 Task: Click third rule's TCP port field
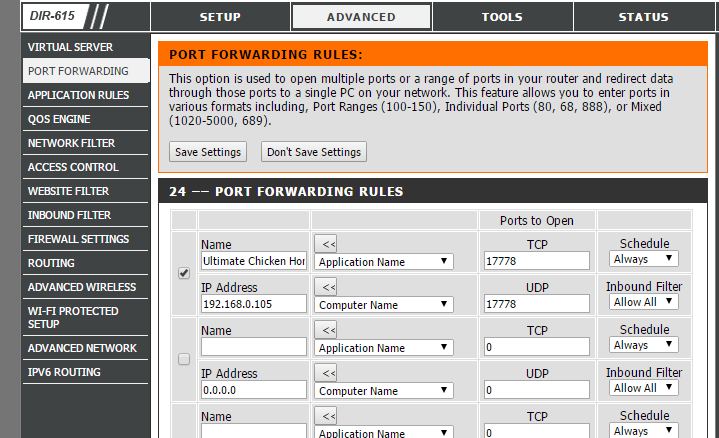click(x=536, y=431)
